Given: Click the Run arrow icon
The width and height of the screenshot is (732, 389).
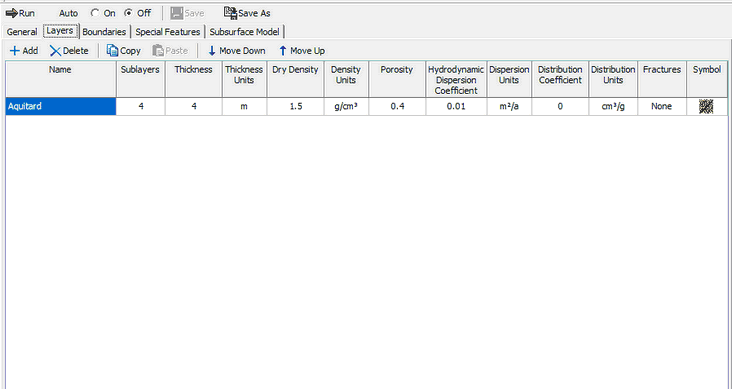Looking at the screenshot, I should [12, 13].
